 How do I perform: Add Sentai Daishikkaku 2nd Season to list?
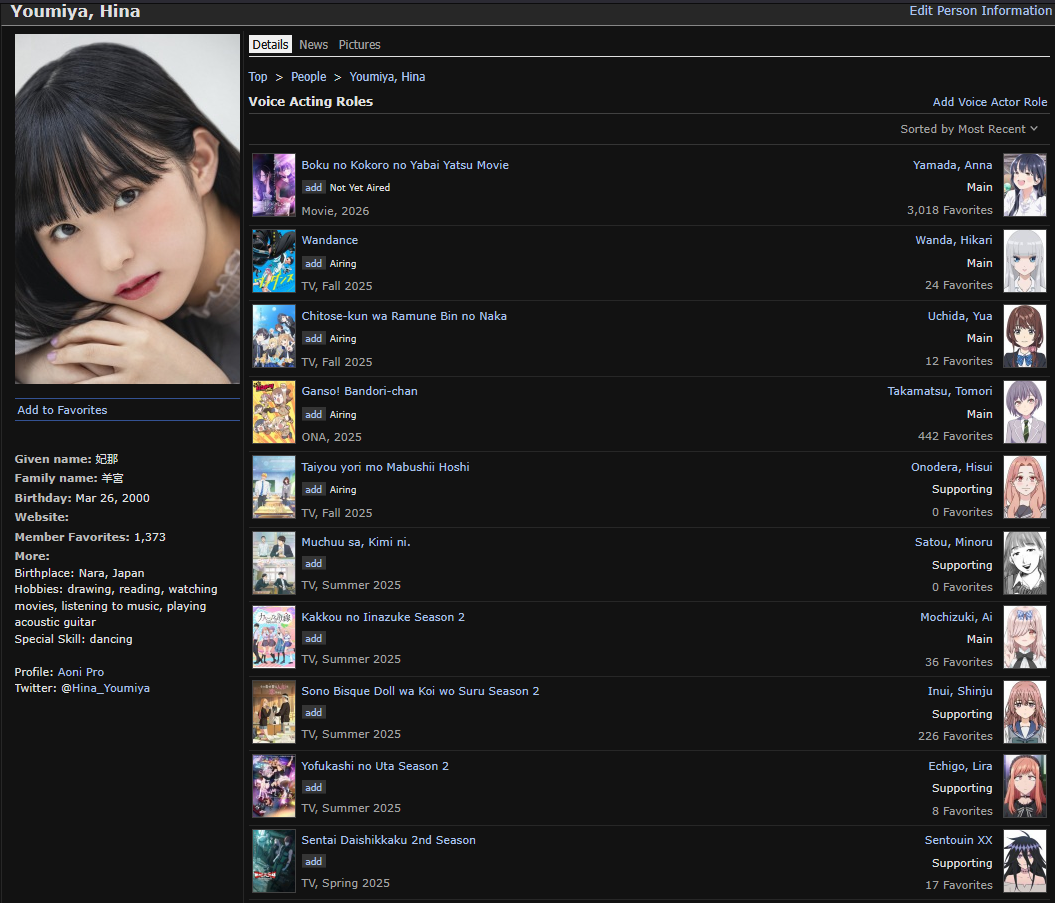point(314,861)
